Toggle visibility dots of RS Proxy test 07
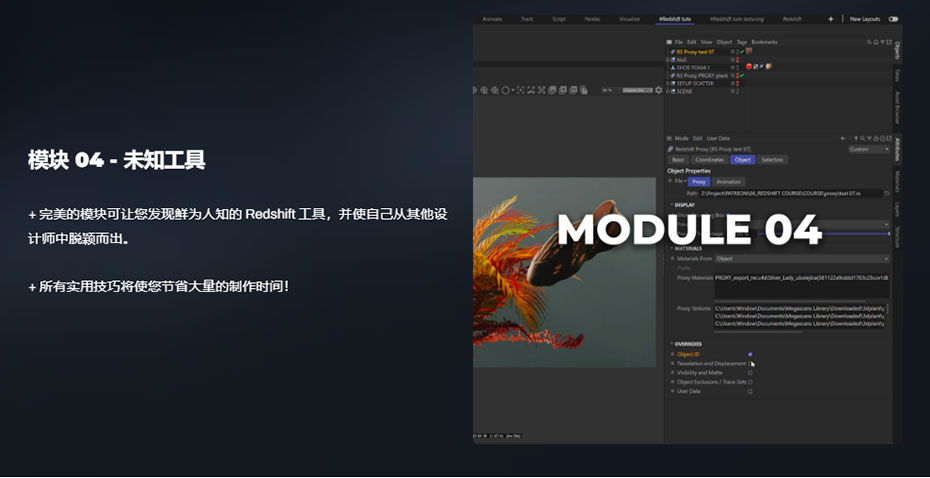Screen dimensions: 930x478 pos(737,52)
